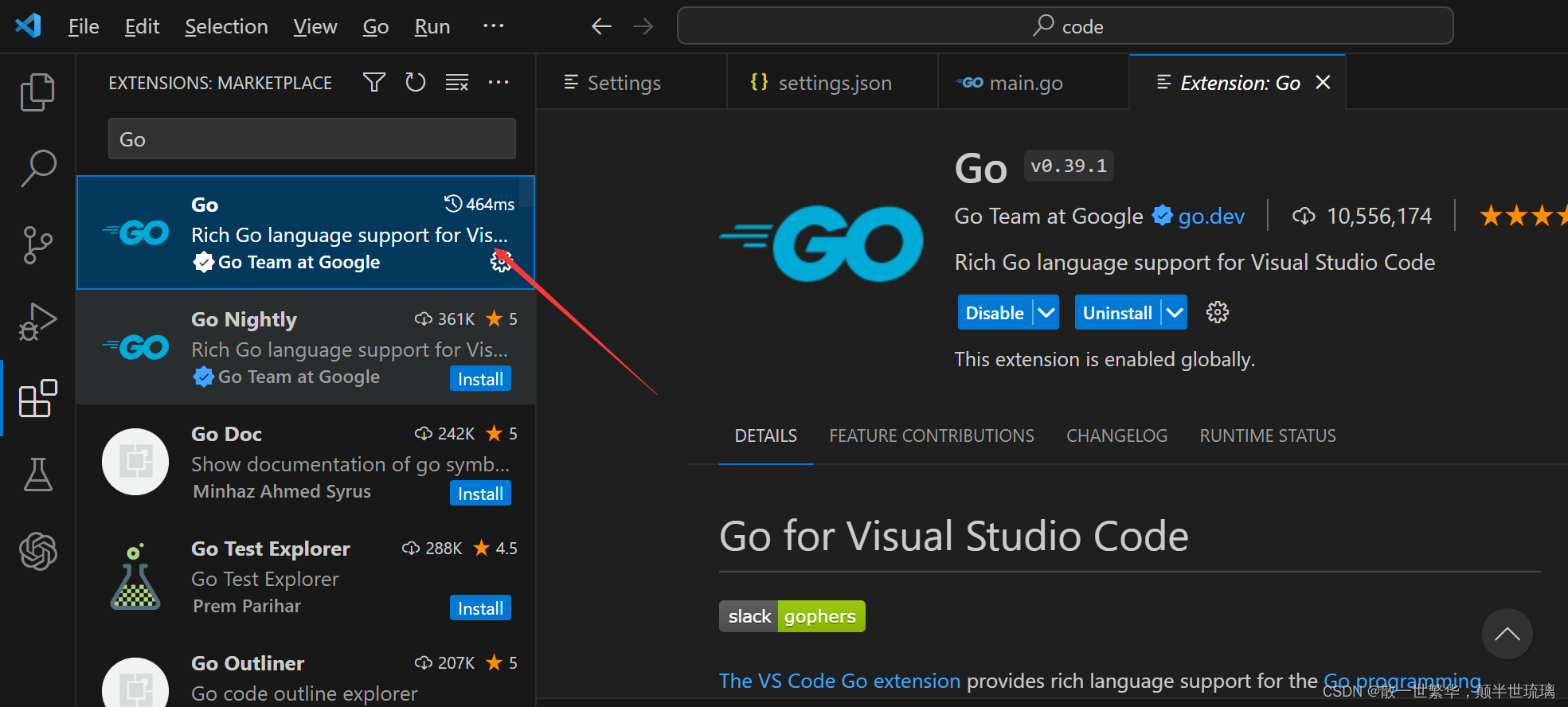Open the Search view in activity bar
The height and width of the screenshot is (707, 1568).
37,168
